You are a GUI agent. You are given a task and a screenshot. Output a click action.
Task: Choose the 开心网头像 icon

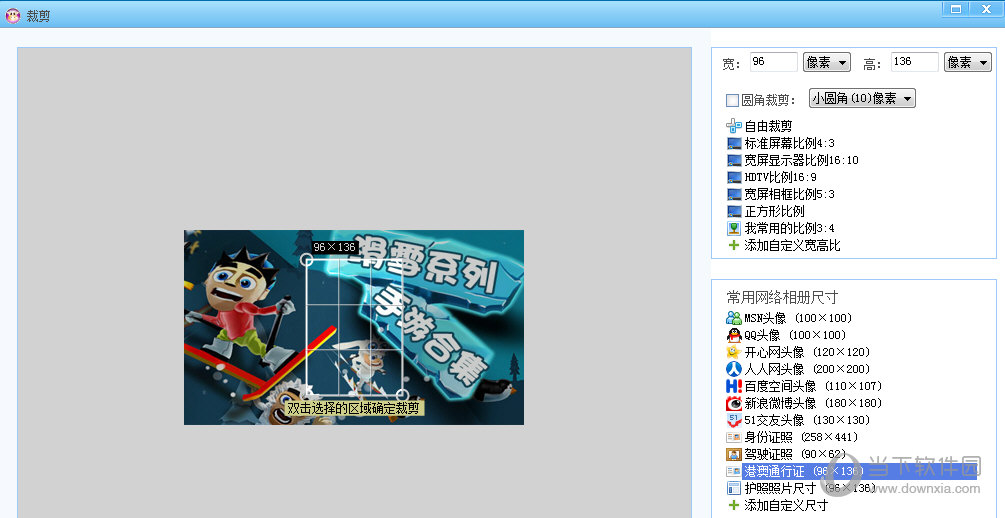coord(734,352)
